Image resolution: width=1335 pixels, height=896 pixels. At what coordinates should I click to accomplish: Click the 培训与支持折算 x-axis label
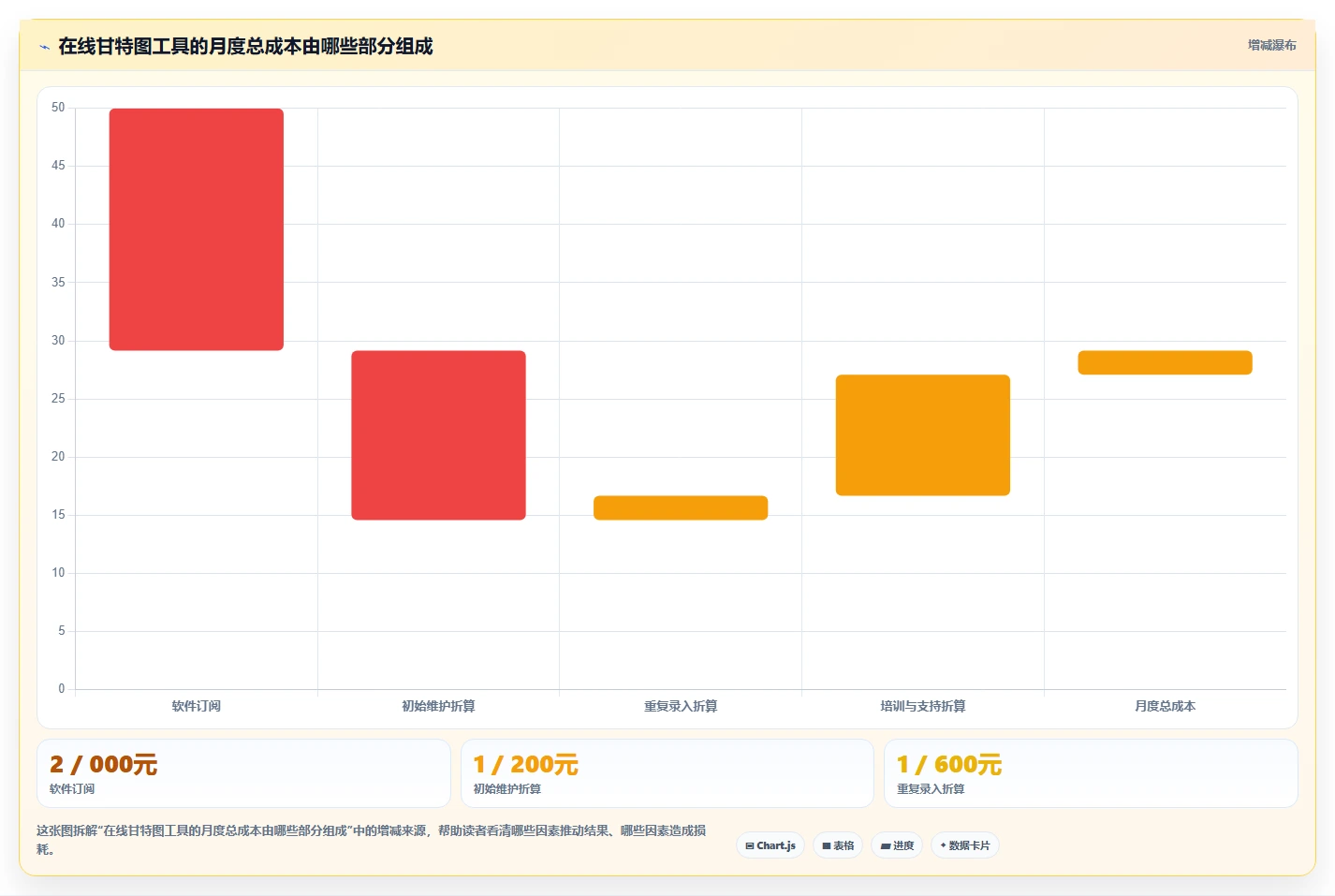[923, 706]
